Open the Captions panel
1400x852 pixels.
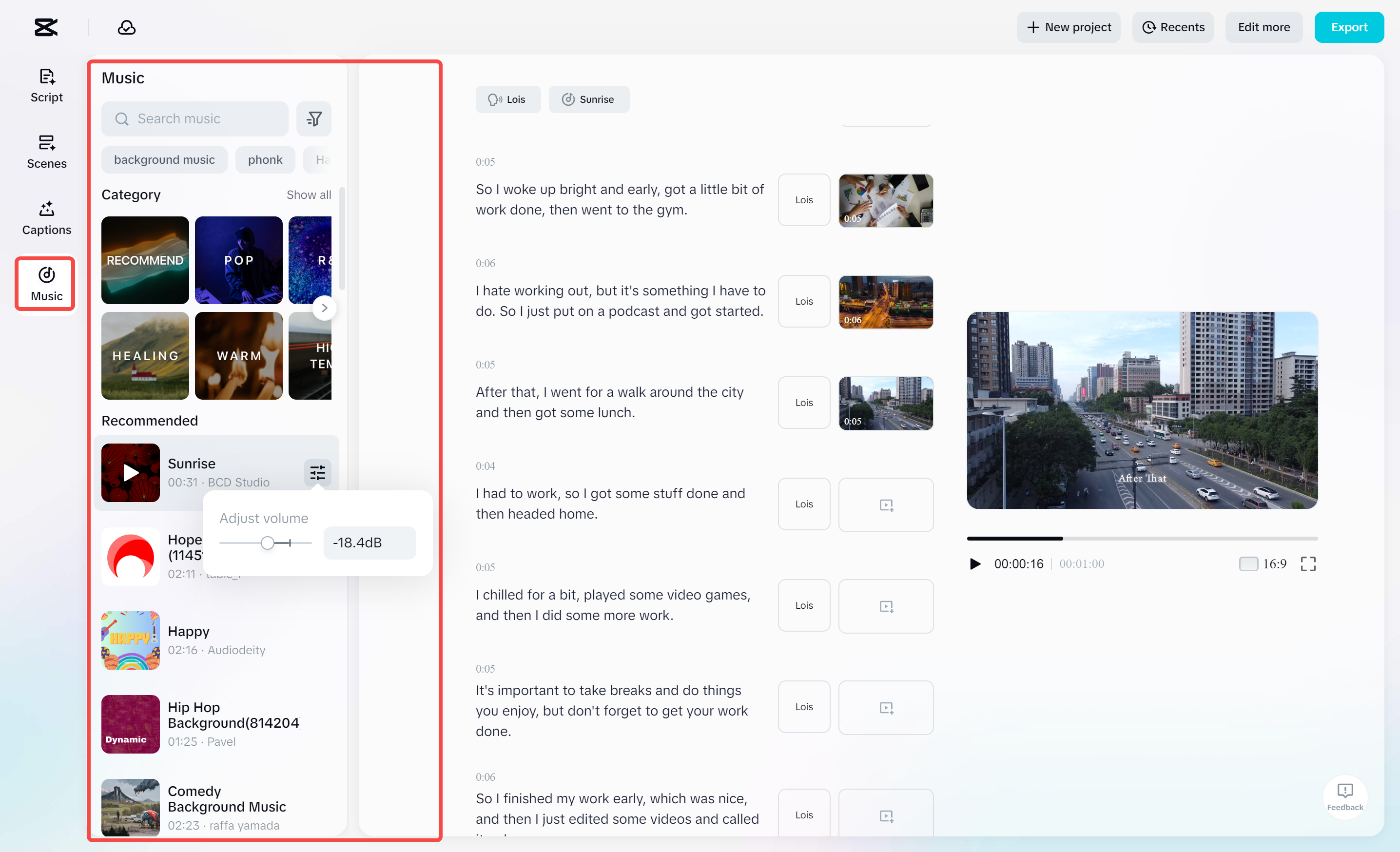coord(46,218)
